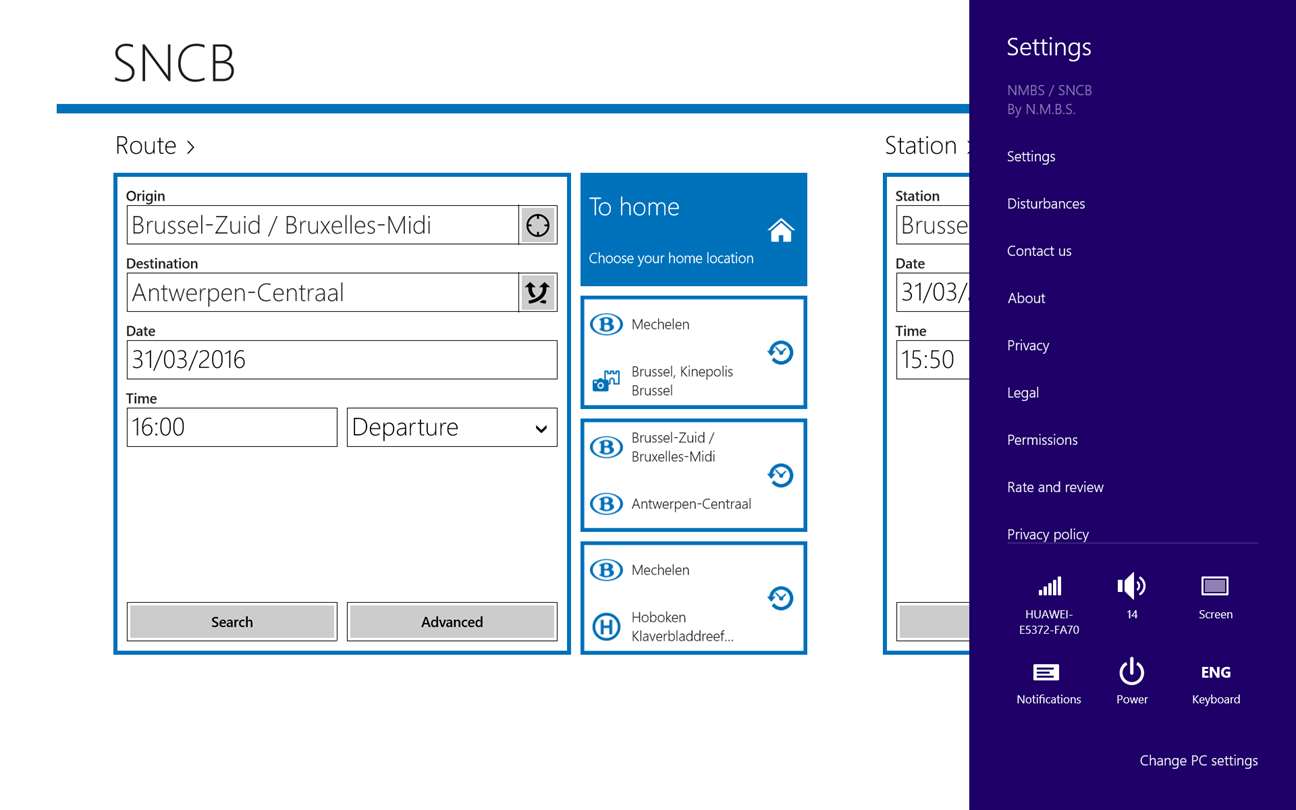The width and height of the screenshot is (1296, 810).
Task: Click history clock icon on Mechelen–Kinepolis tile
Action: click(x=780, y=352)
